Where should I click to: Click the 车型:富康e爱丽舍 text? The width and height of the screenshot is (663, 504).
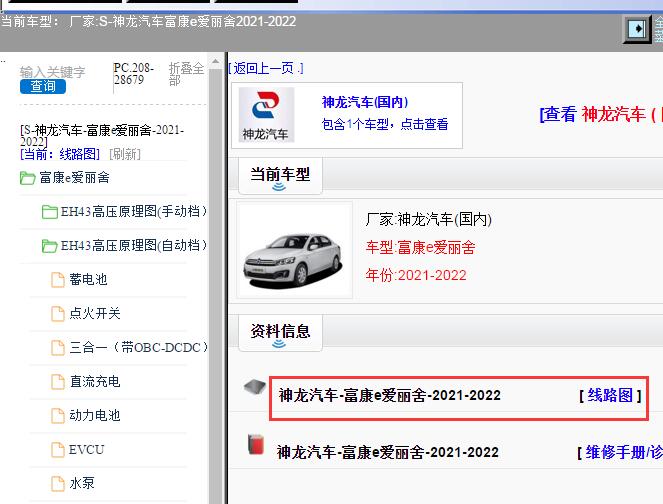[x=420, y=247]
